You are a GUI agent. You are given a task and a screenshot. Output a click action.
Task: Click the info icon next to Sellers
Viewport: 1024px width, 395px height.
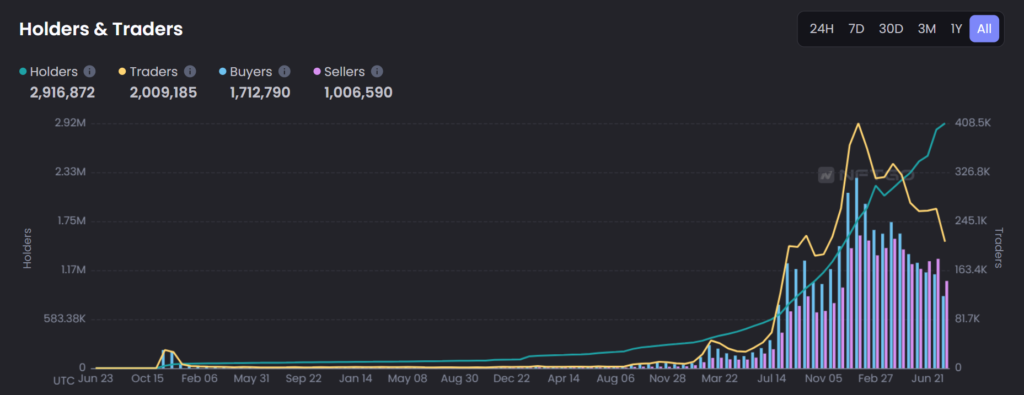tap(377, 72)
